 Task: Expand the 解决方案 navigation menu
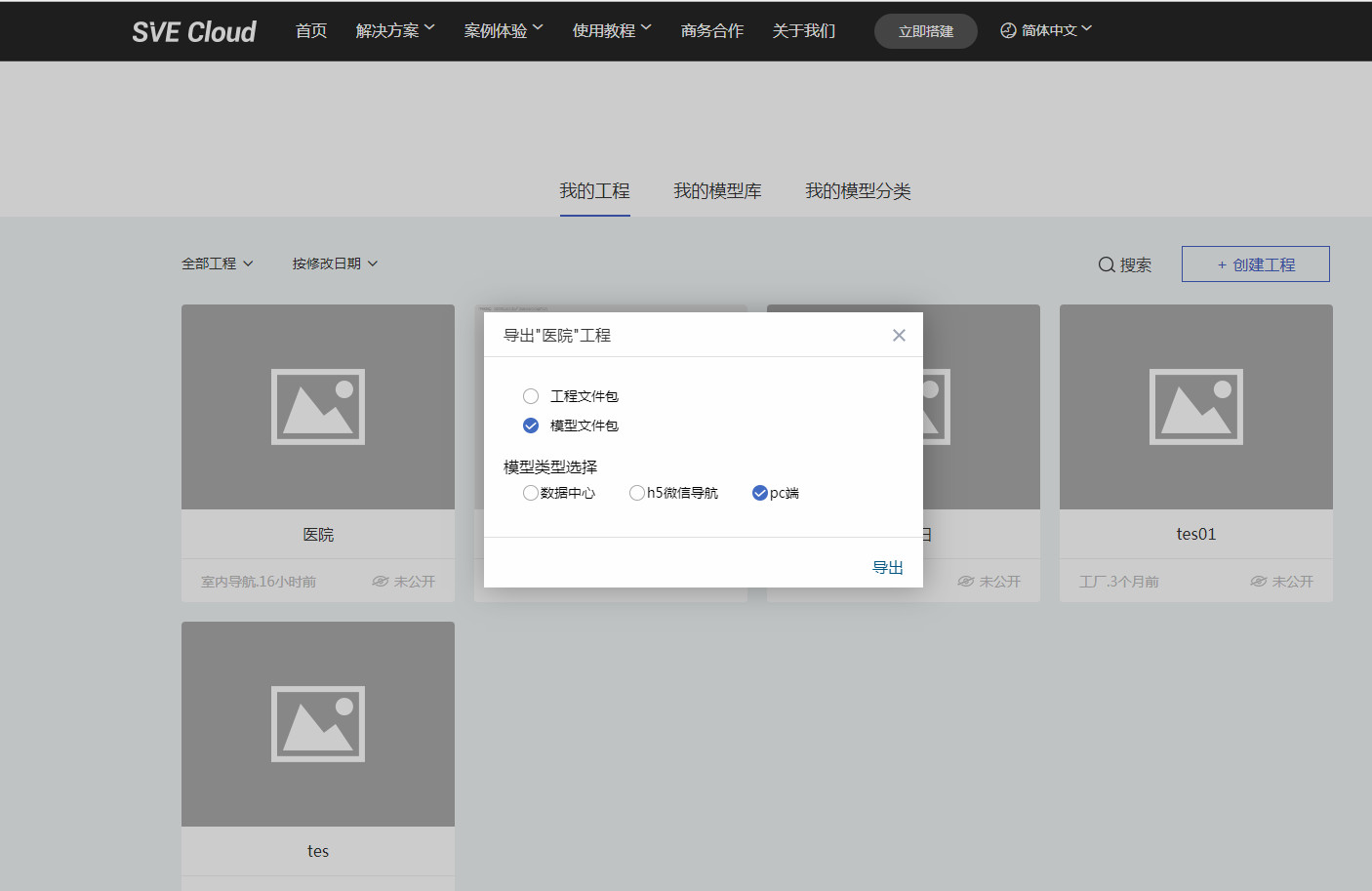point(395,30)
